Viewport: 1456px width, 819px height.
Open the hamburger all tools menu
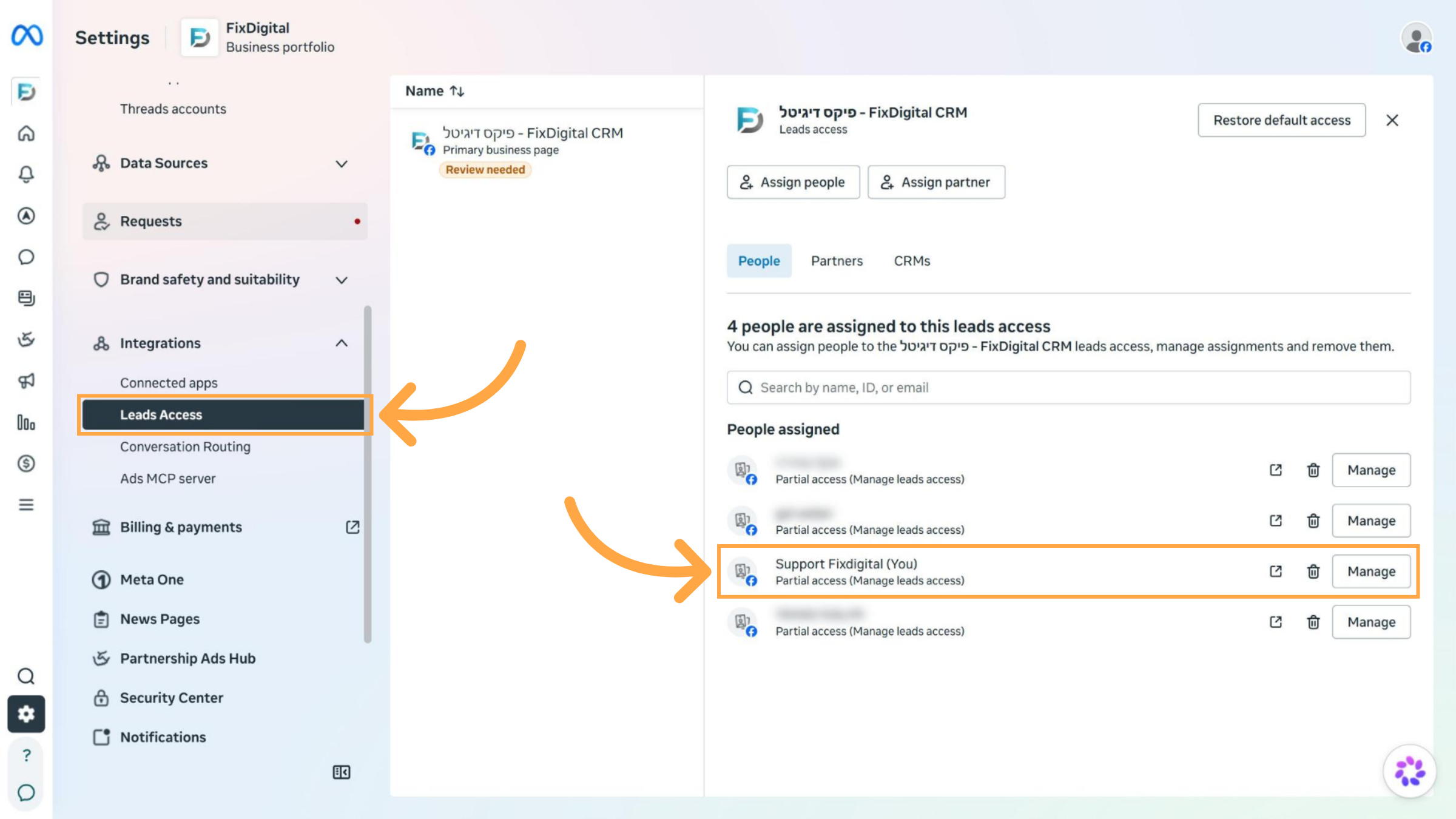26,505
